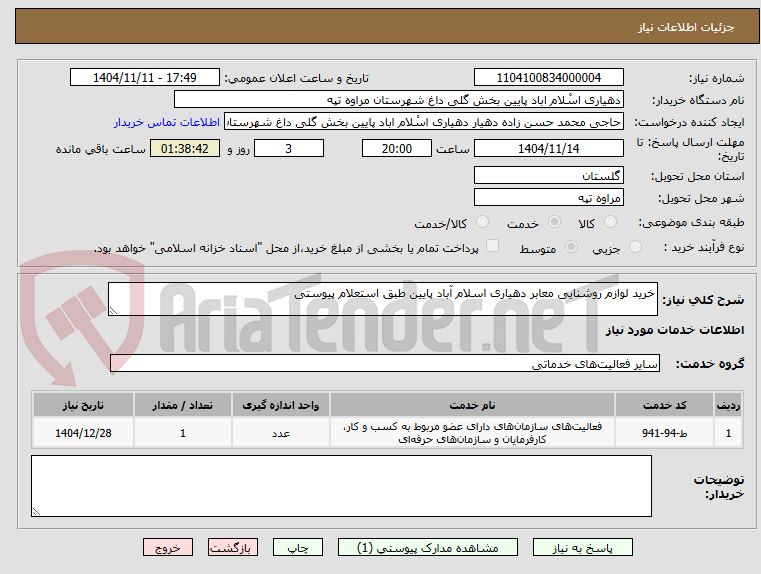The height and width of the screenshot is (574, 761).
Task: Click service code ط-94-941 cell
Action: [x=664, y=433]
